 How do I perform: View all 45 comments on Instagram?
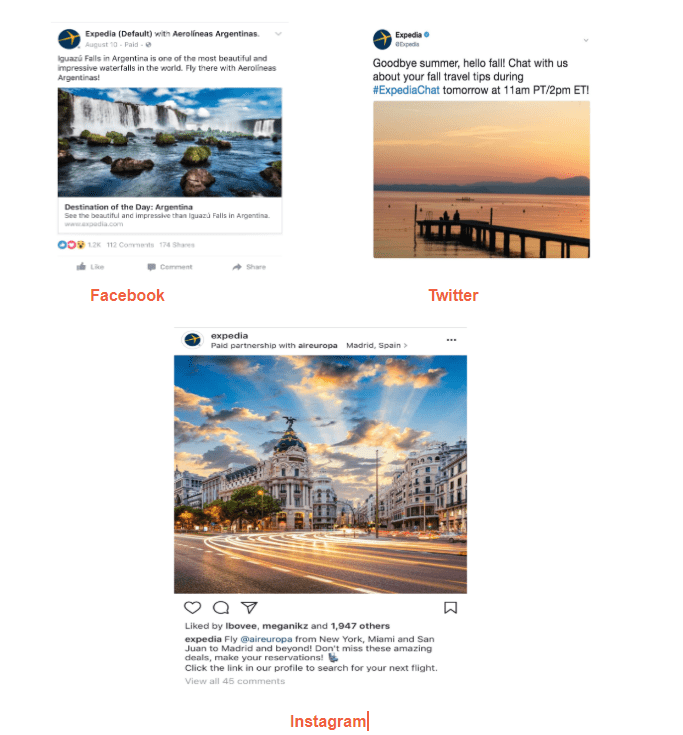click(x=235, y=681)
